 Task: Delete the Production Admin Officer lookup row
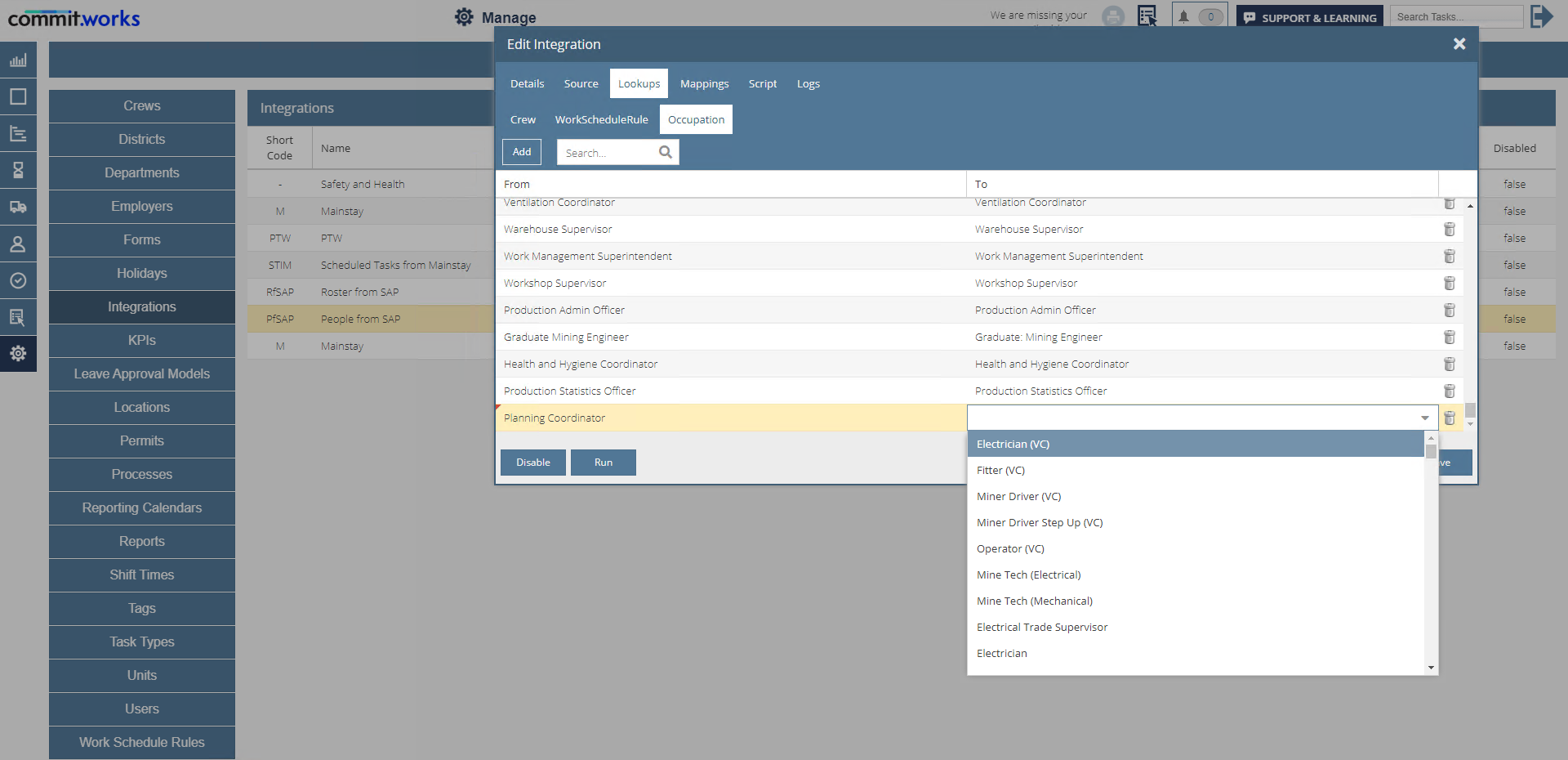[x=1450, y=311]
